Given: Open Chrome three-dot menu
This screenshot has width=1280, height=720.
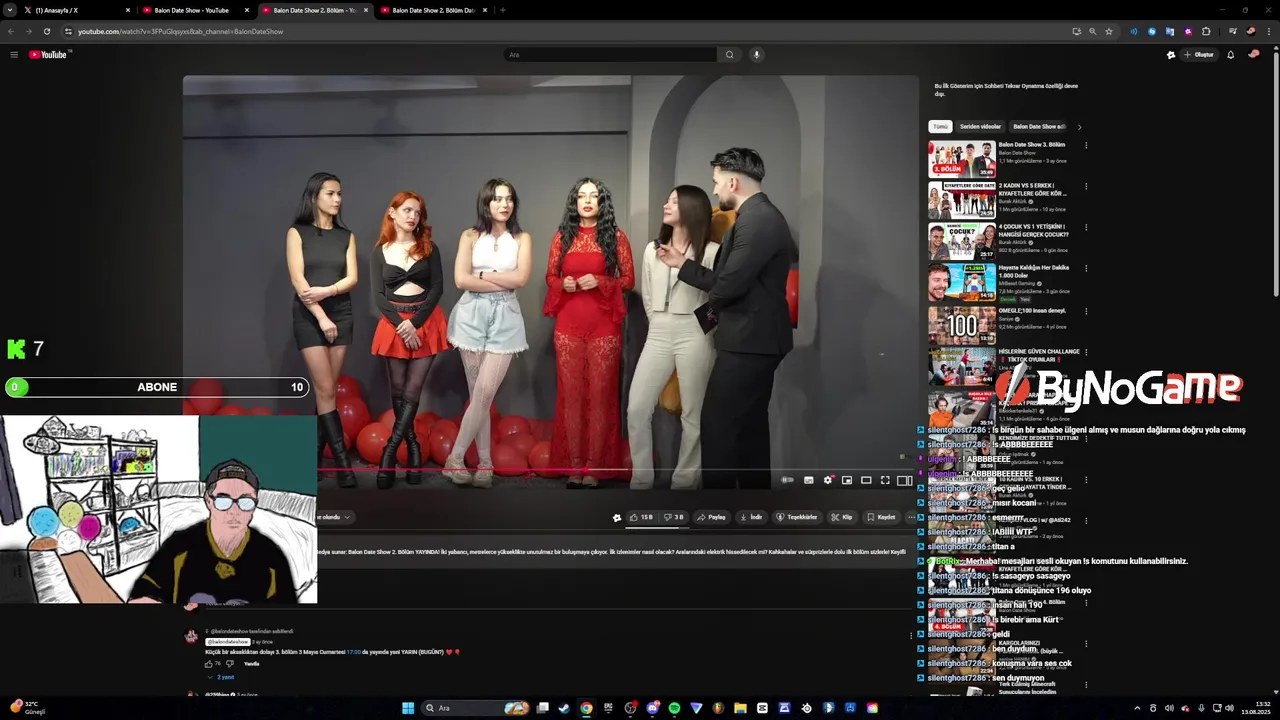Looking at the screenshot, I should pos(1268,31).
